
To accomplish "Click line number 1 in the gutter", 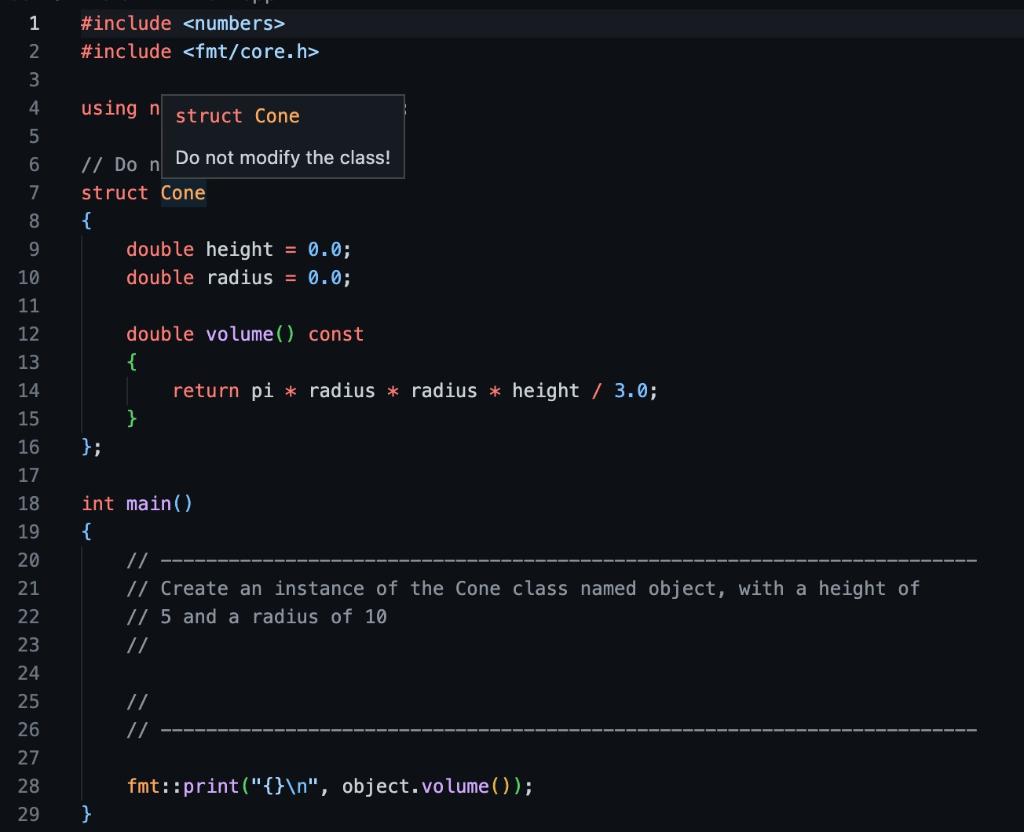I will pos(34,23).
